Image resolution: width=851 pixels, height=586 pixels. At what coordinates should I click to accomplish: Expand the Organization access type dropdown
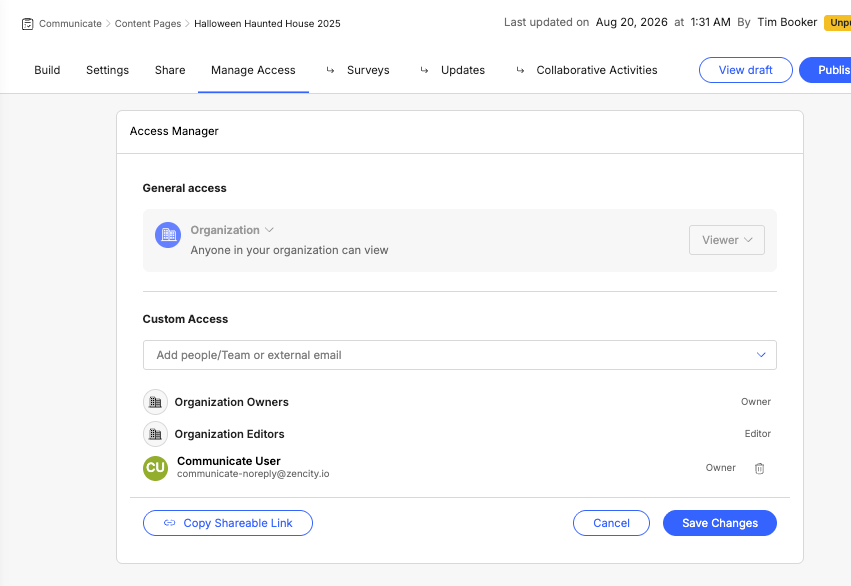pyautogui.click(x=232, y=230)
